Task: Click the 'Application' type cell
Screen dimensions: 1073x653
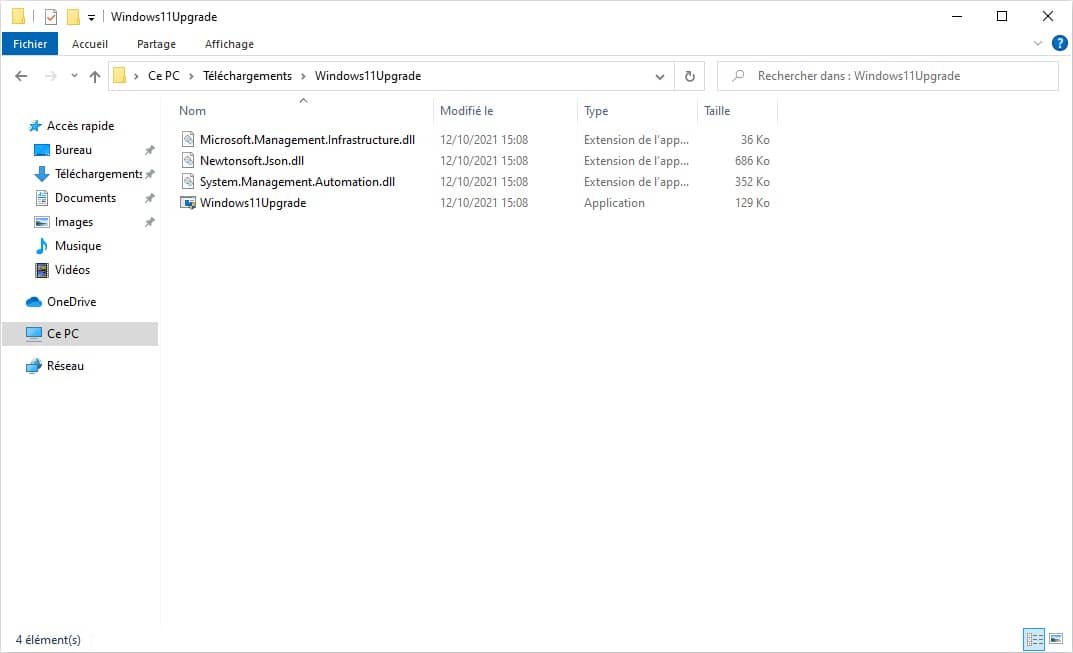Action: [614, 203]
